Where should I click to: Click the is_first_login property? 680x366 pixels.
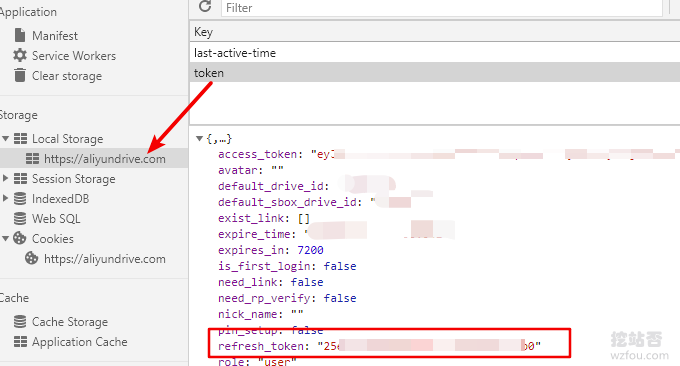click(287, 266)
